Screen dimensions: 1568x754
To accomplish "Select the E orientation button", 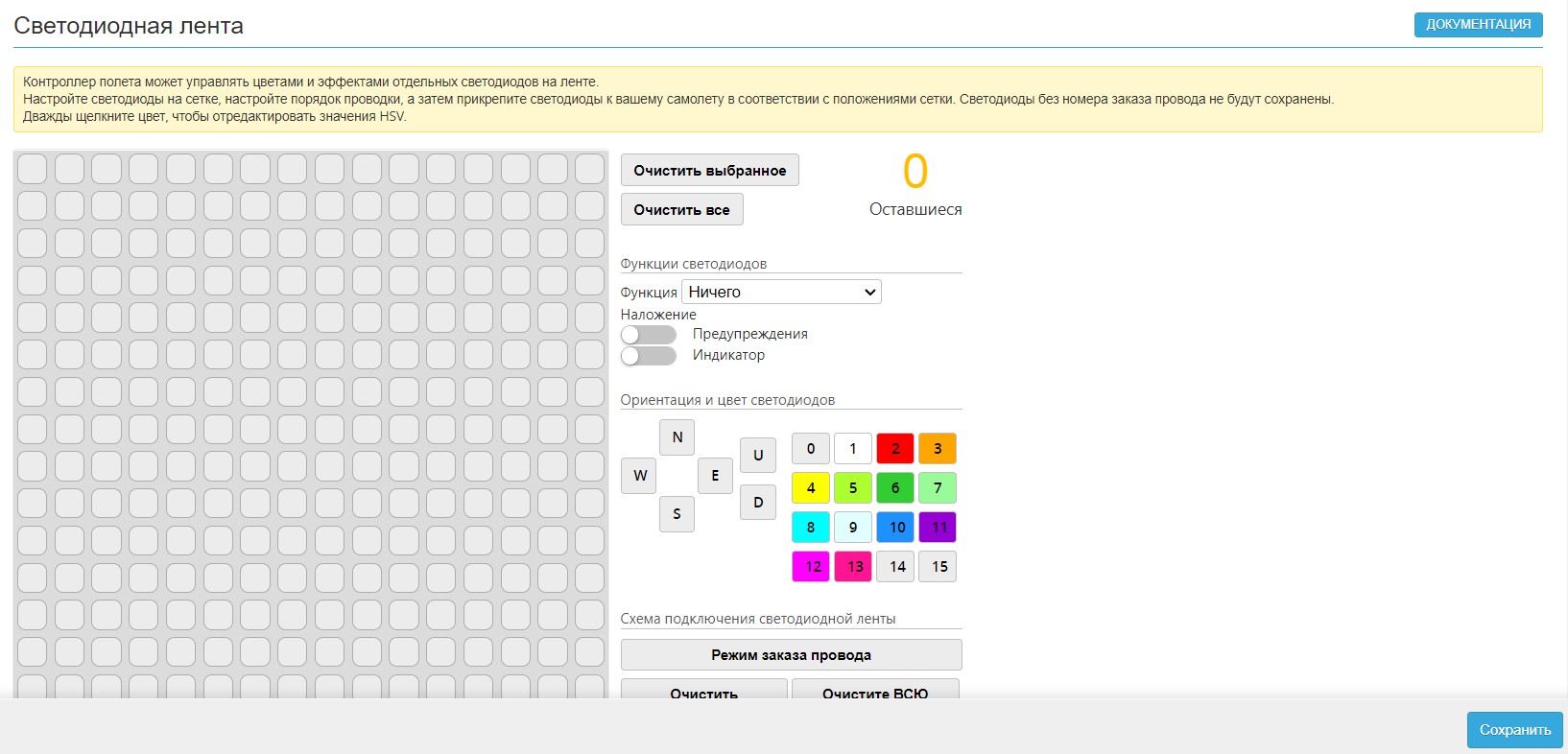I will [715, 476].
